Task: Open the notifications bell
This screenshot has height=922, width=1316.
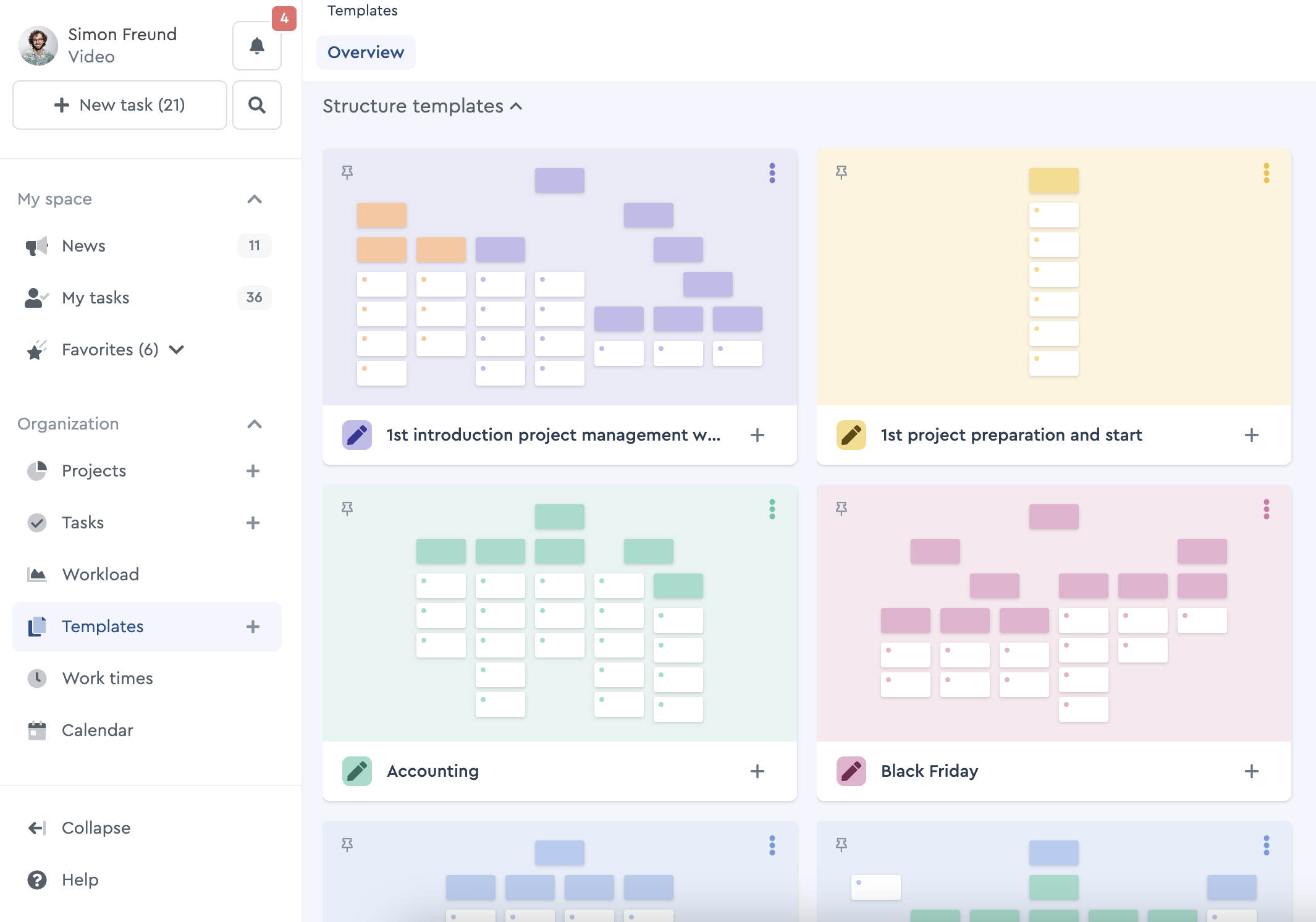Action: click(x=257, y=46)
